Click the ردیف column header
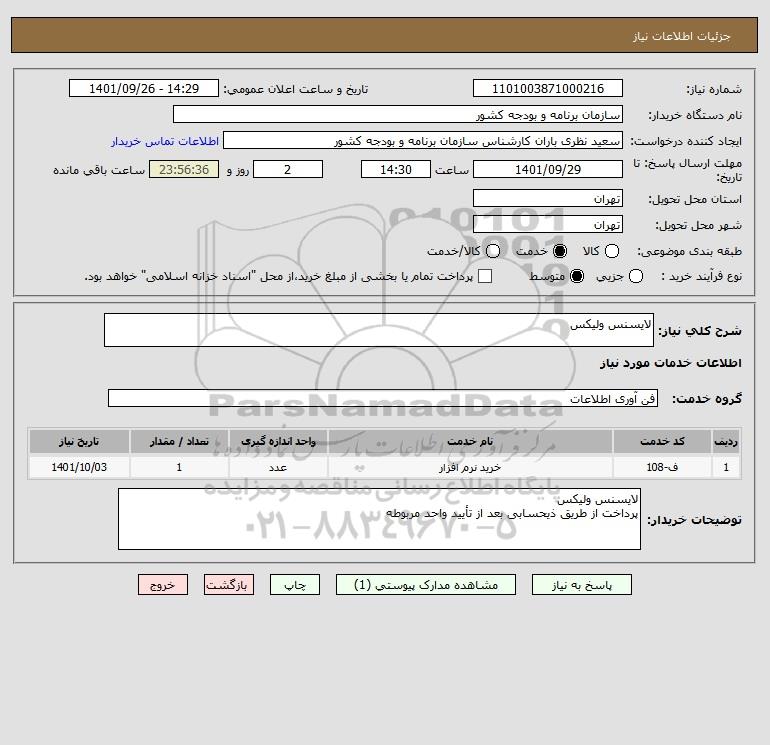The width and height of the screenshot is (770, 745). pos(726,441)
